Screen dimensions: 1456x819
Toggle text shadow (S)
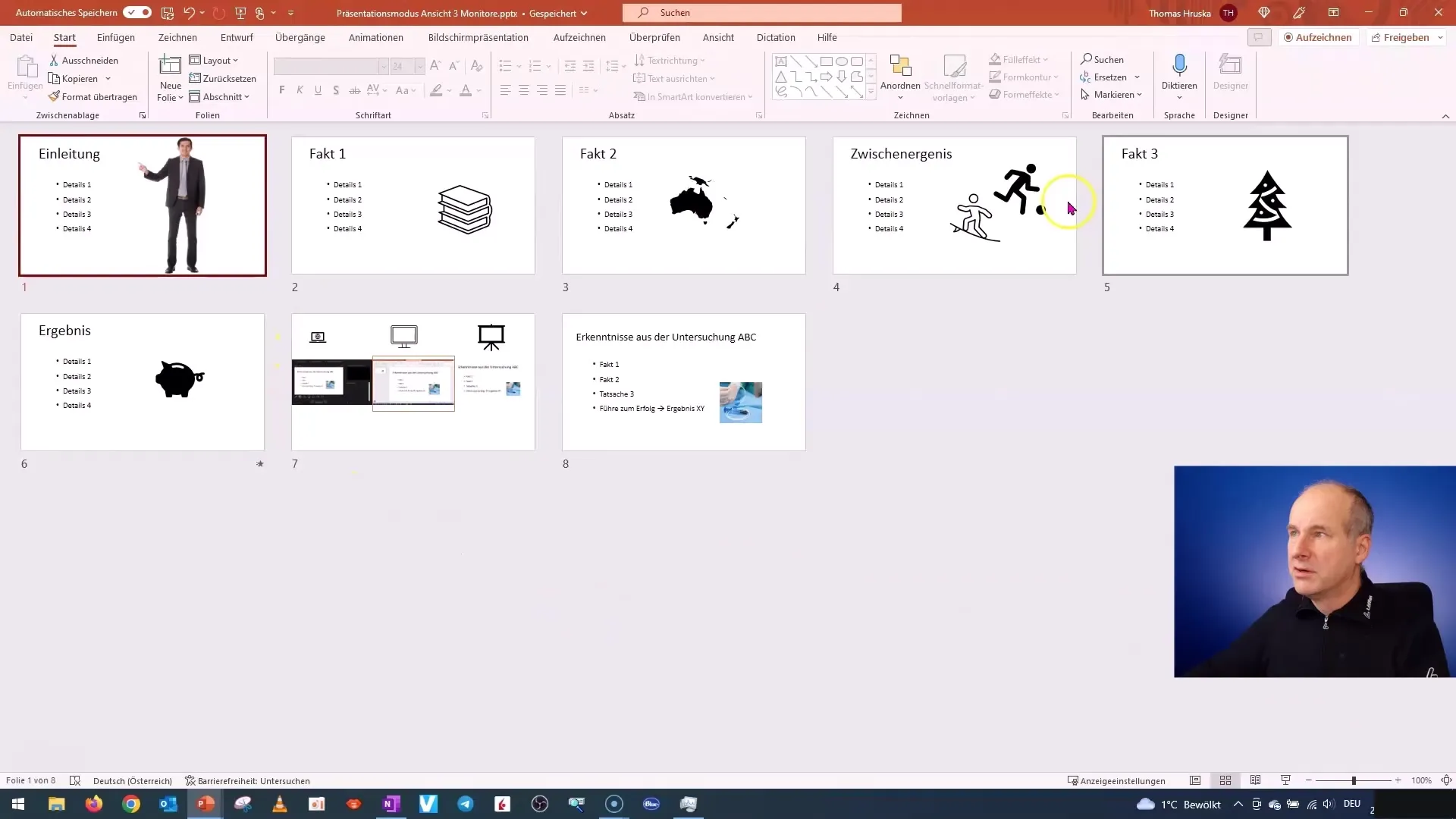pos(336,90)
